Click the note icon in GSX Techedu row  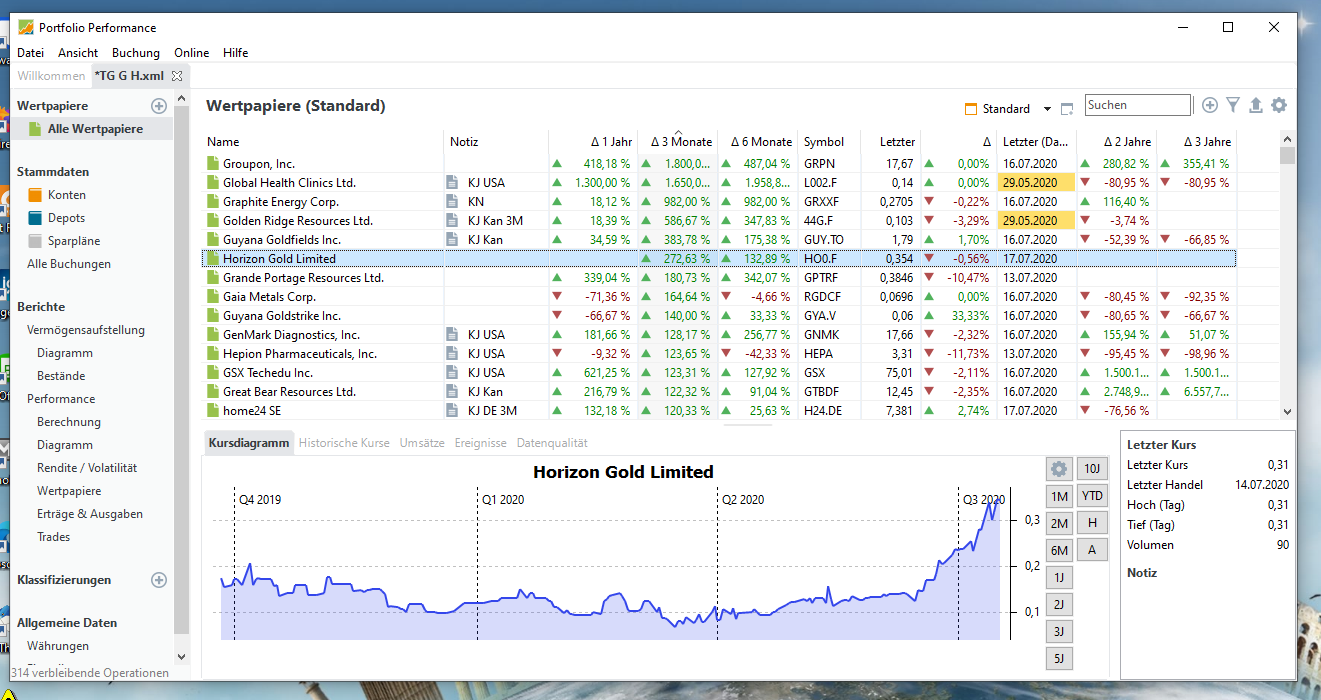(452, 373)
